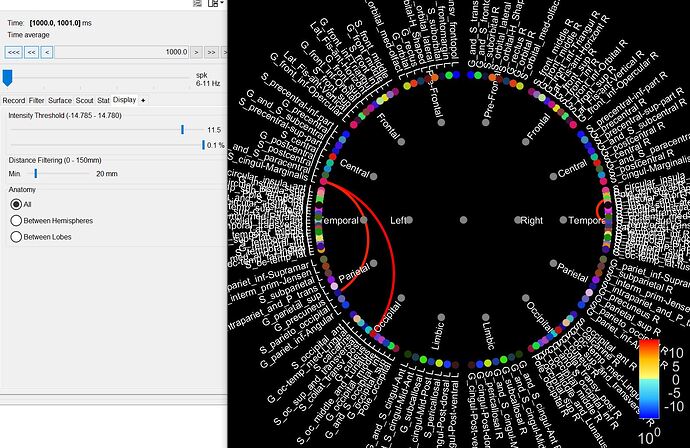690x448 pixels.
Task: Go to previous sample with < button
Action: pyautogui.click(x=47, y=52)
